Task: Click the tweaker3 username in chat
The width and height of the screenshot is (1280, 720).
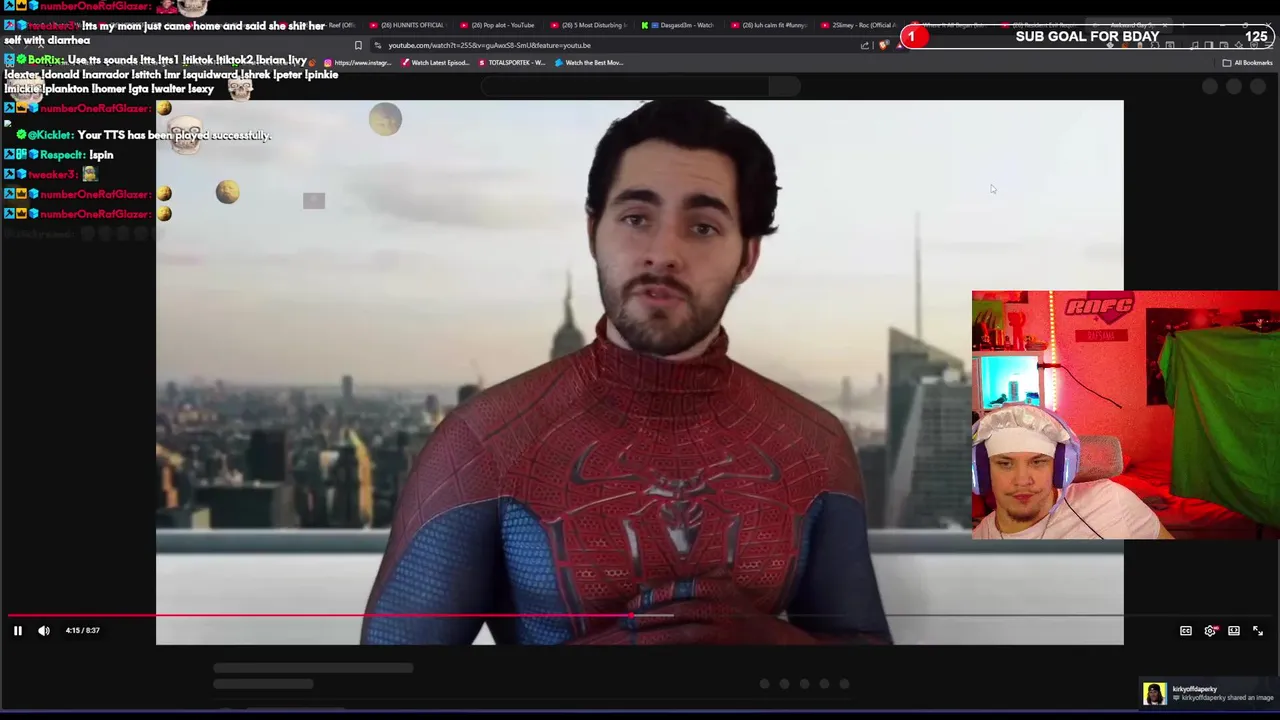Action: 53,175
